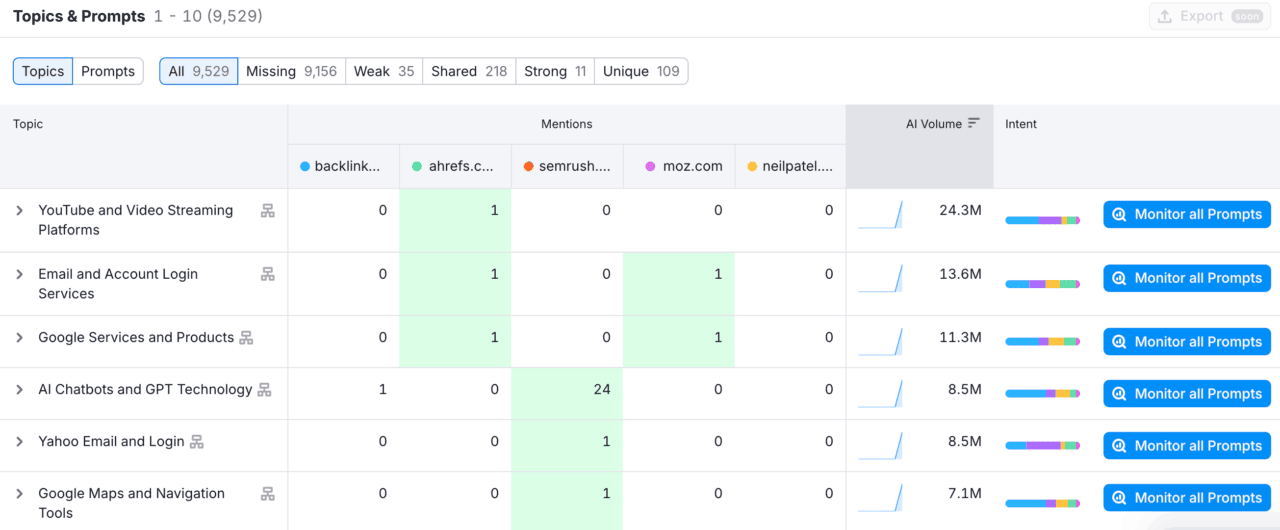
Task: Click ahrefs mention cell for Google Services row
Action: 455,342
